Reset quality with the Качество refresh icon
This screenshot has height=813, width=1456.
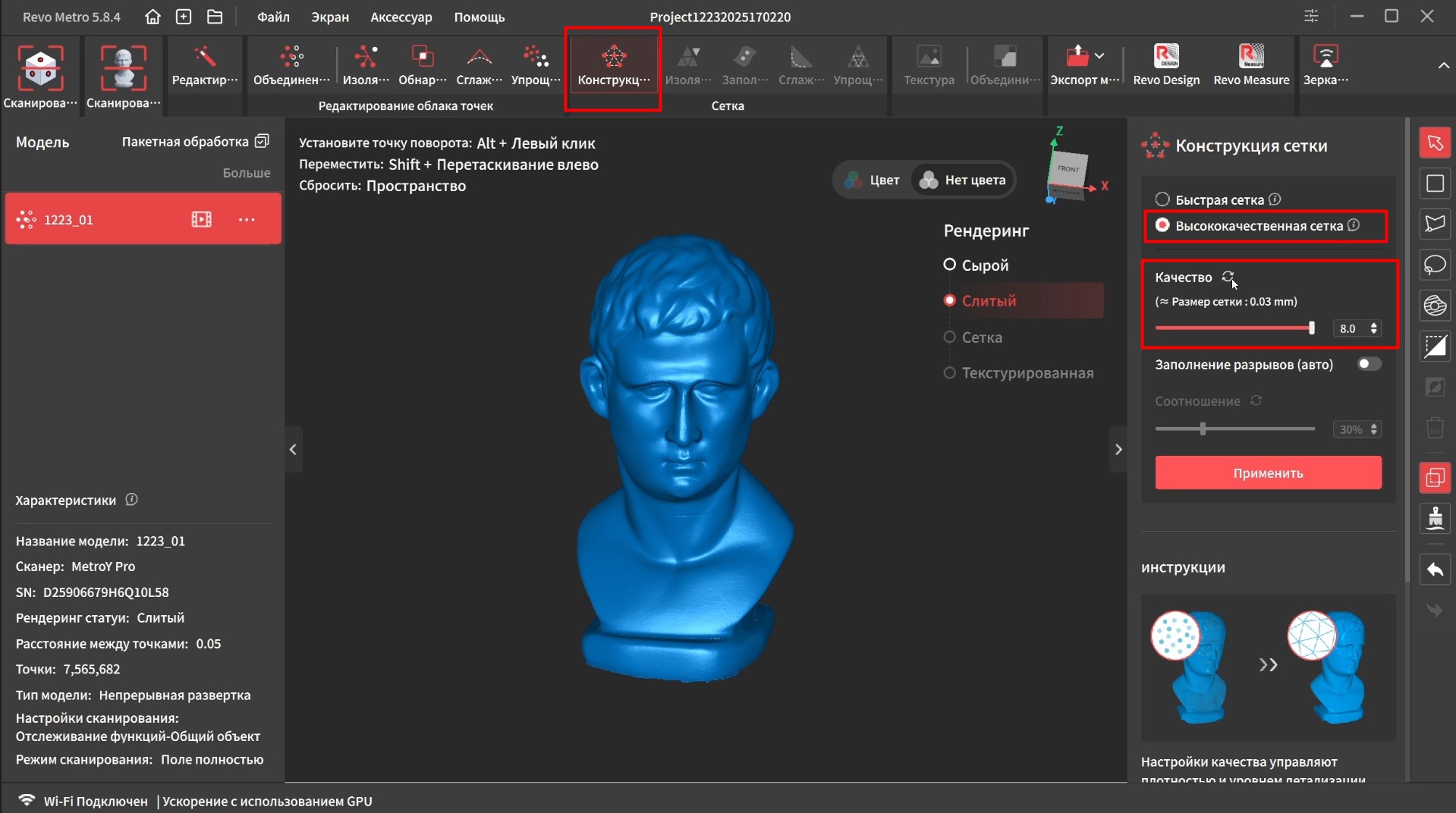(x=1228, y=277)
